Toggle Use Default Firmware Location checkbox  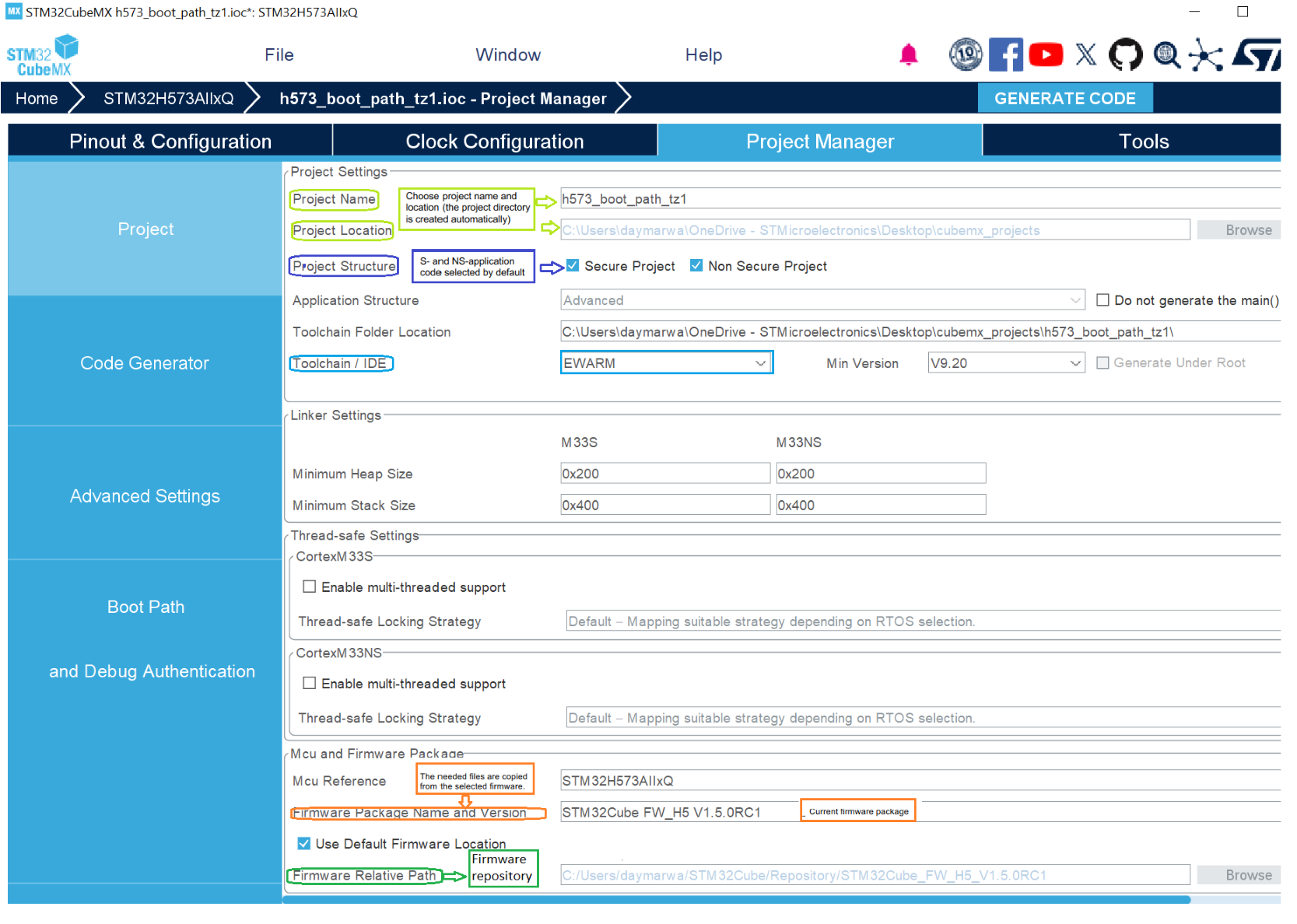[304, 844]
